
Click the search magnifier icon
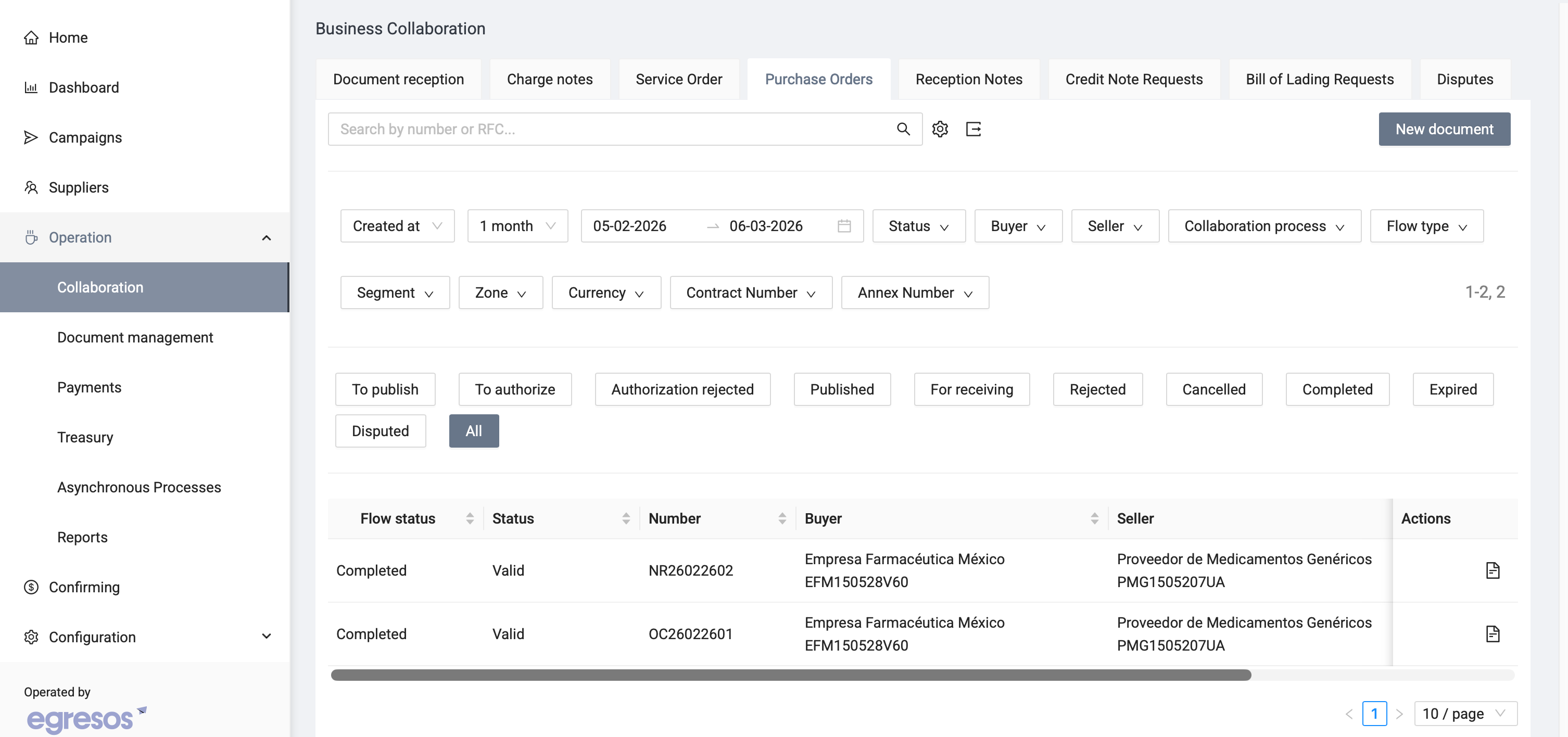[903, 129]
